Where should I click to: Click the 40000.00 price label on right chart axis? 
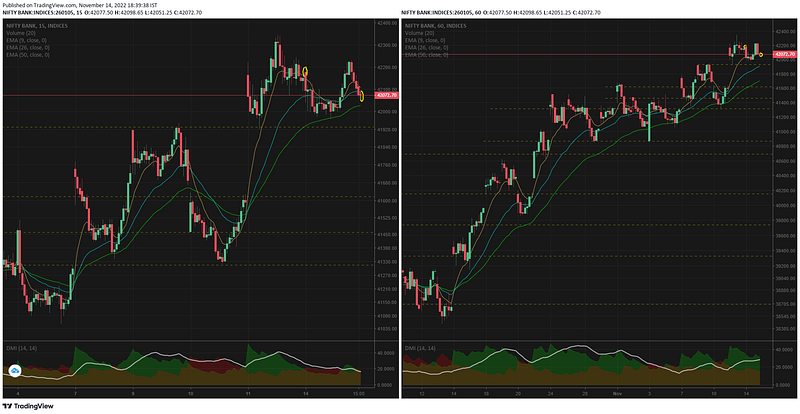pyautogui.click(x=785, y=206)
